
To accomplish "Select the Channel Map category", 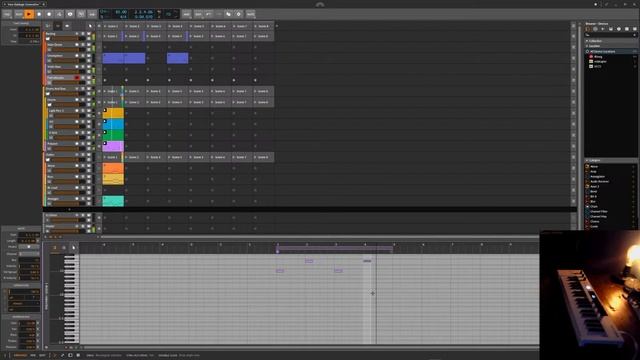I will pos(598,216).
